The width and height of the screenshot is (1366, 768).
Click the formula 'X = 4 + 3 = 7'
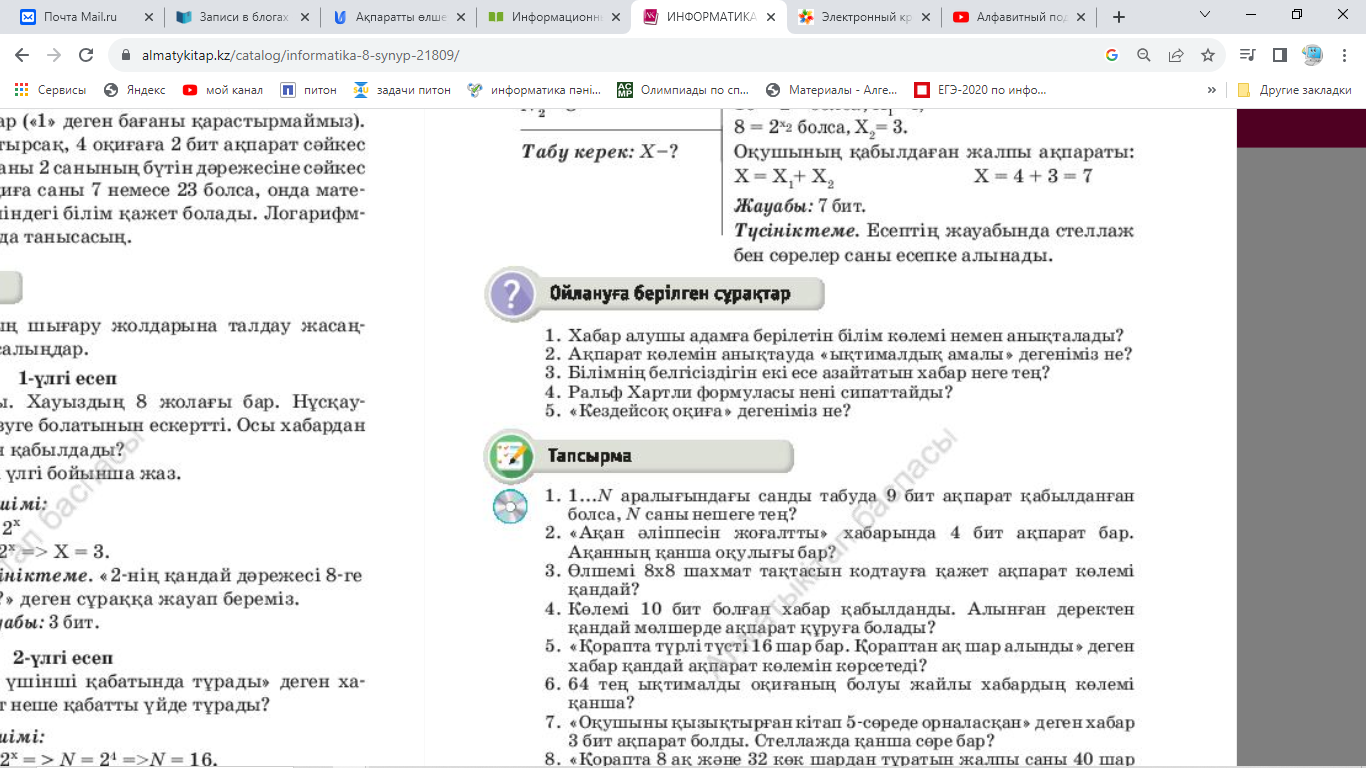pyautogui.click(x=1033, y=176)
